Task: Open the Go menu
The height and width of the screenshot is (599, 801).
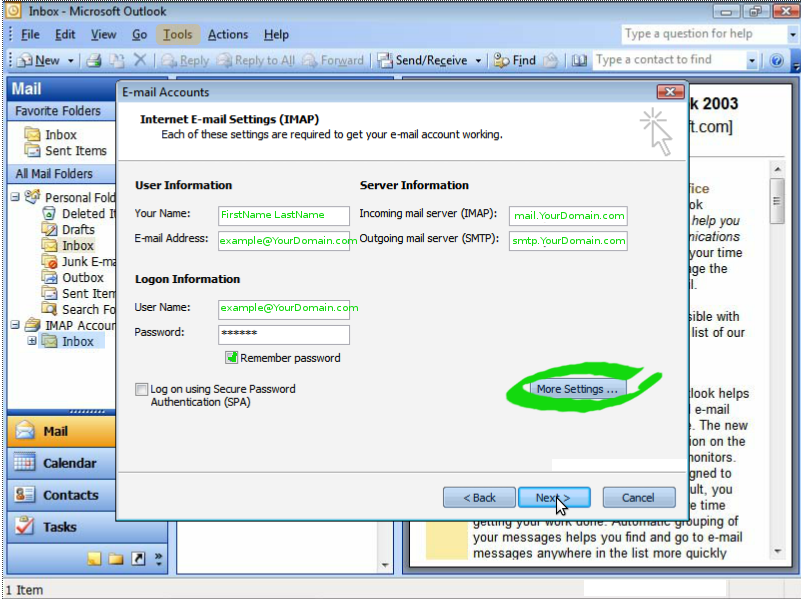Action: [139, 35]
